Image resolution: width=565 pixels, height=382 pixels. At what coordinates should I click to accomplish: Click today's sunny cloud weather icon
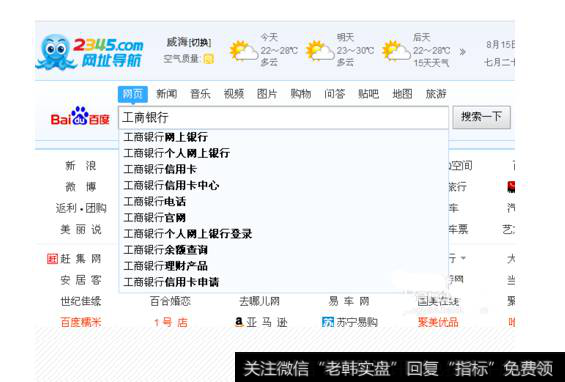[x=244, y=51]
